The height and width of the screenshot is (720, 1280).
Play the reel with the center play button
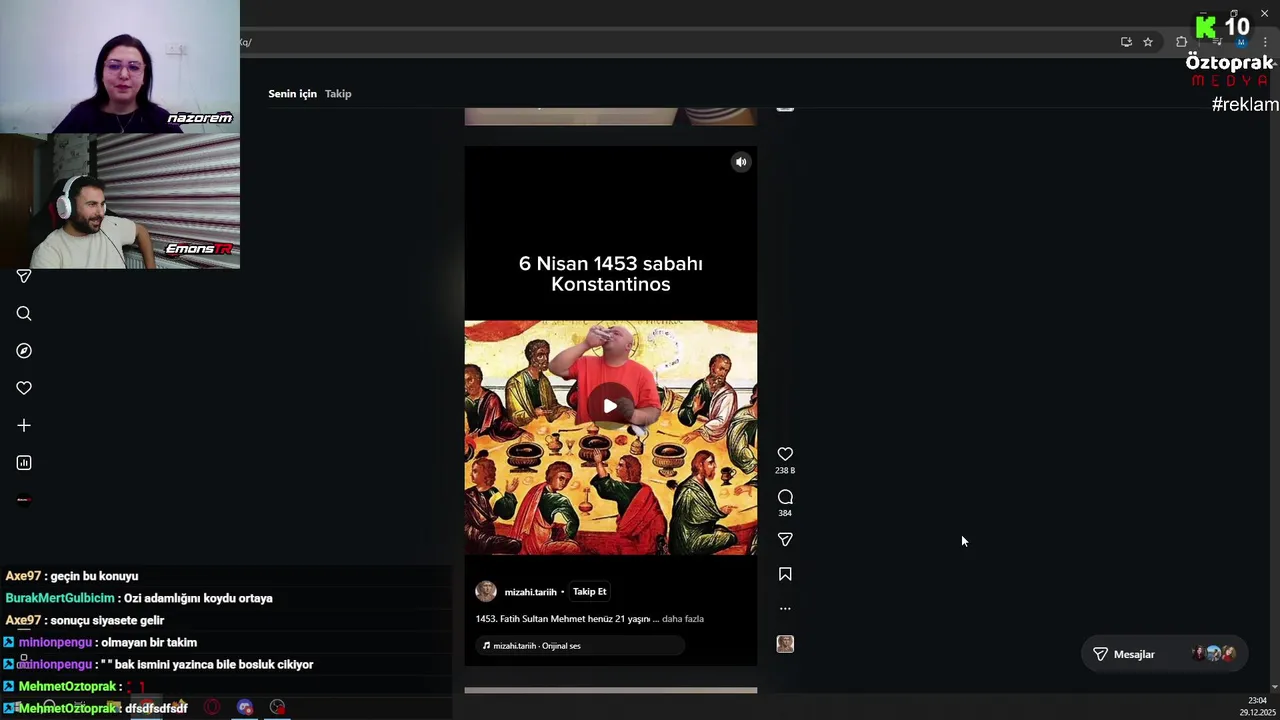(610, 406)
